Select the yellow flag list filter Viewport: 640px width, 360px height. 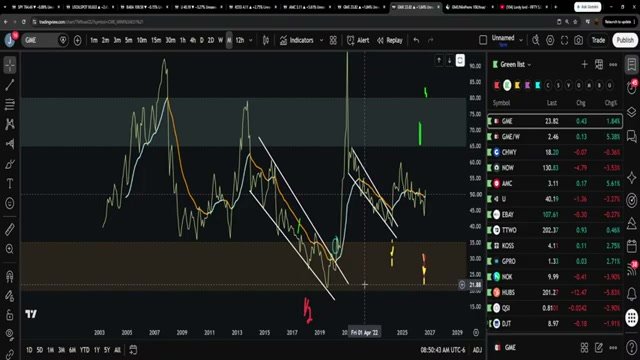click(517, 85)
